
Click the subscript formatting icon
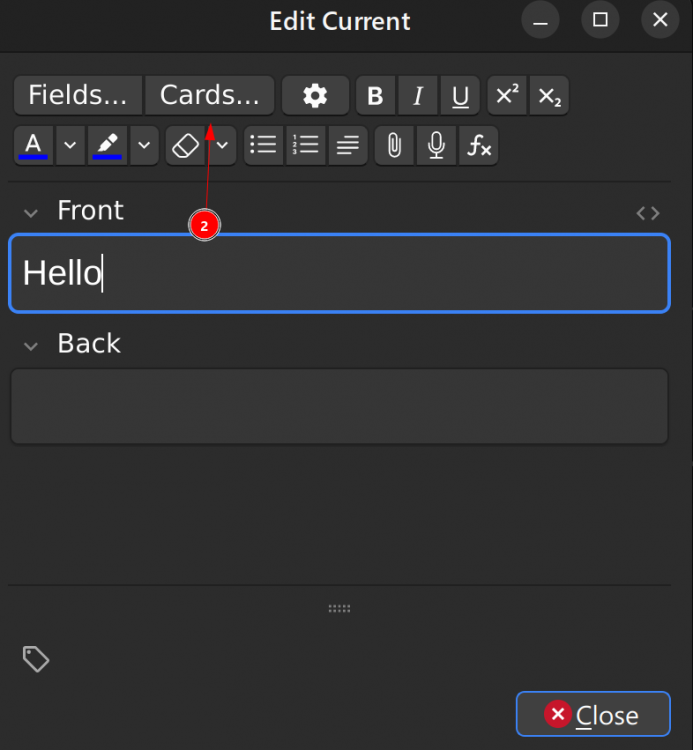(549, 95)
